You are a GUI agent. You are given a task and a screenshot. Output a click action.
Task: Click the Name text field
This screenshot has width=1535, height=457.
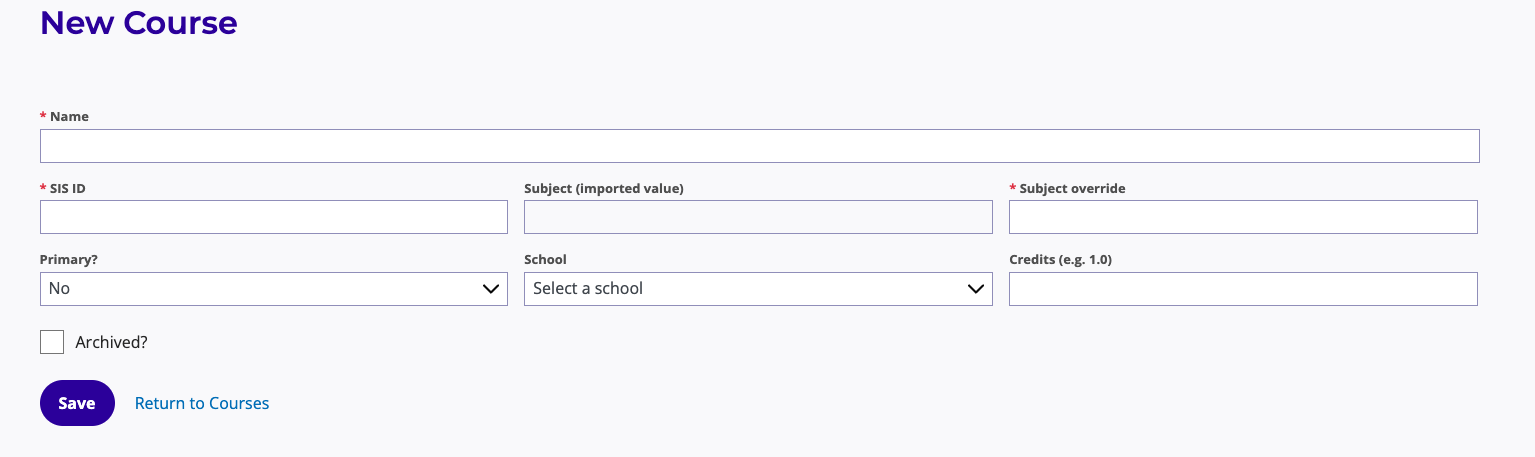coord(759,146)
